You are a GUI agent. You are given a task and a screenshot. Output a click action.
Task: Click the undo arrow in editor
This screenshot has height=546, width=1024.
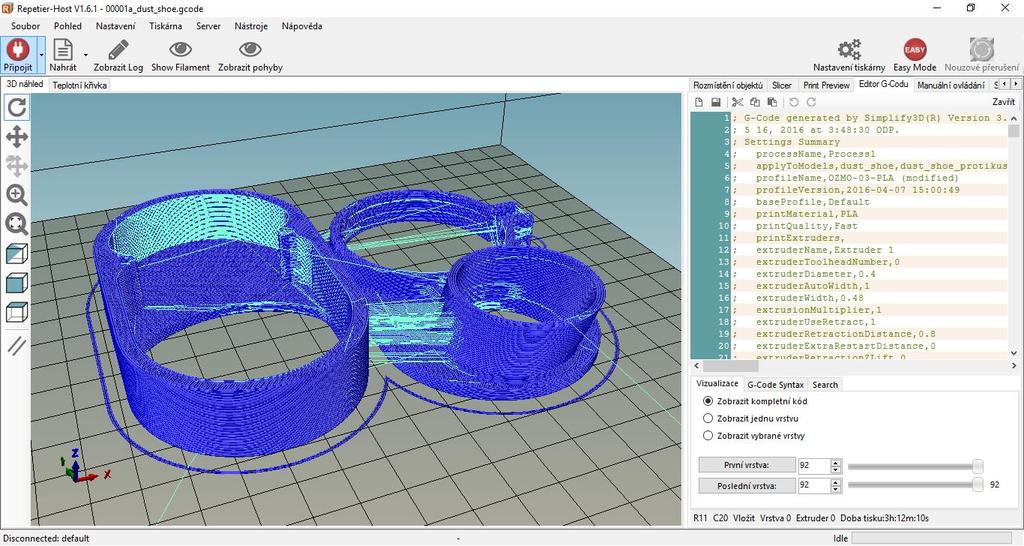793,102
